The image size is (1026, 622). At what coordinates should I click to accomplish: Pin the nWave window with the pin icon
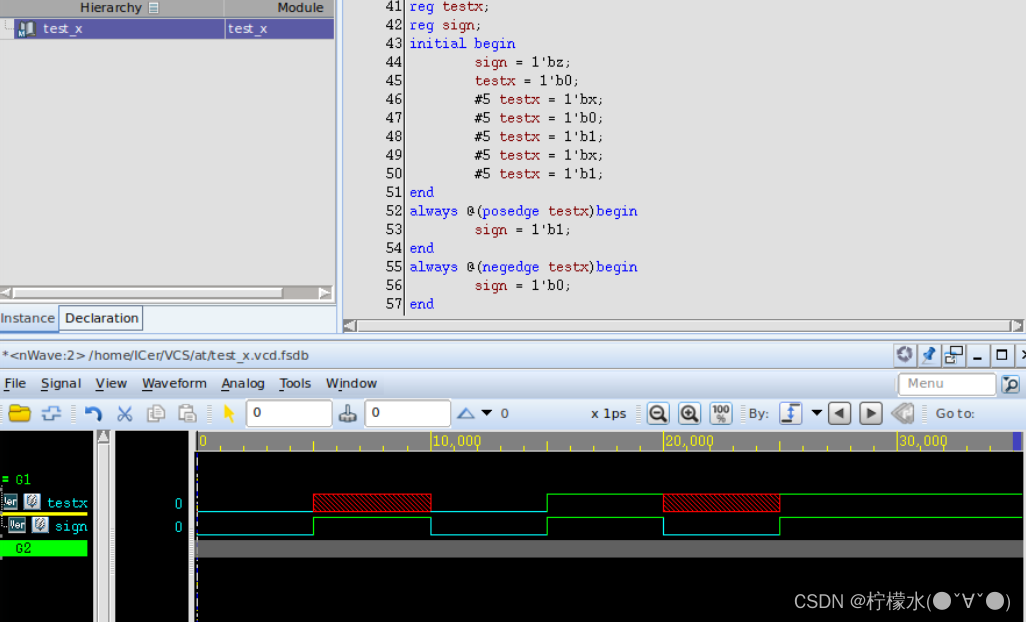[x=928, y=354]
